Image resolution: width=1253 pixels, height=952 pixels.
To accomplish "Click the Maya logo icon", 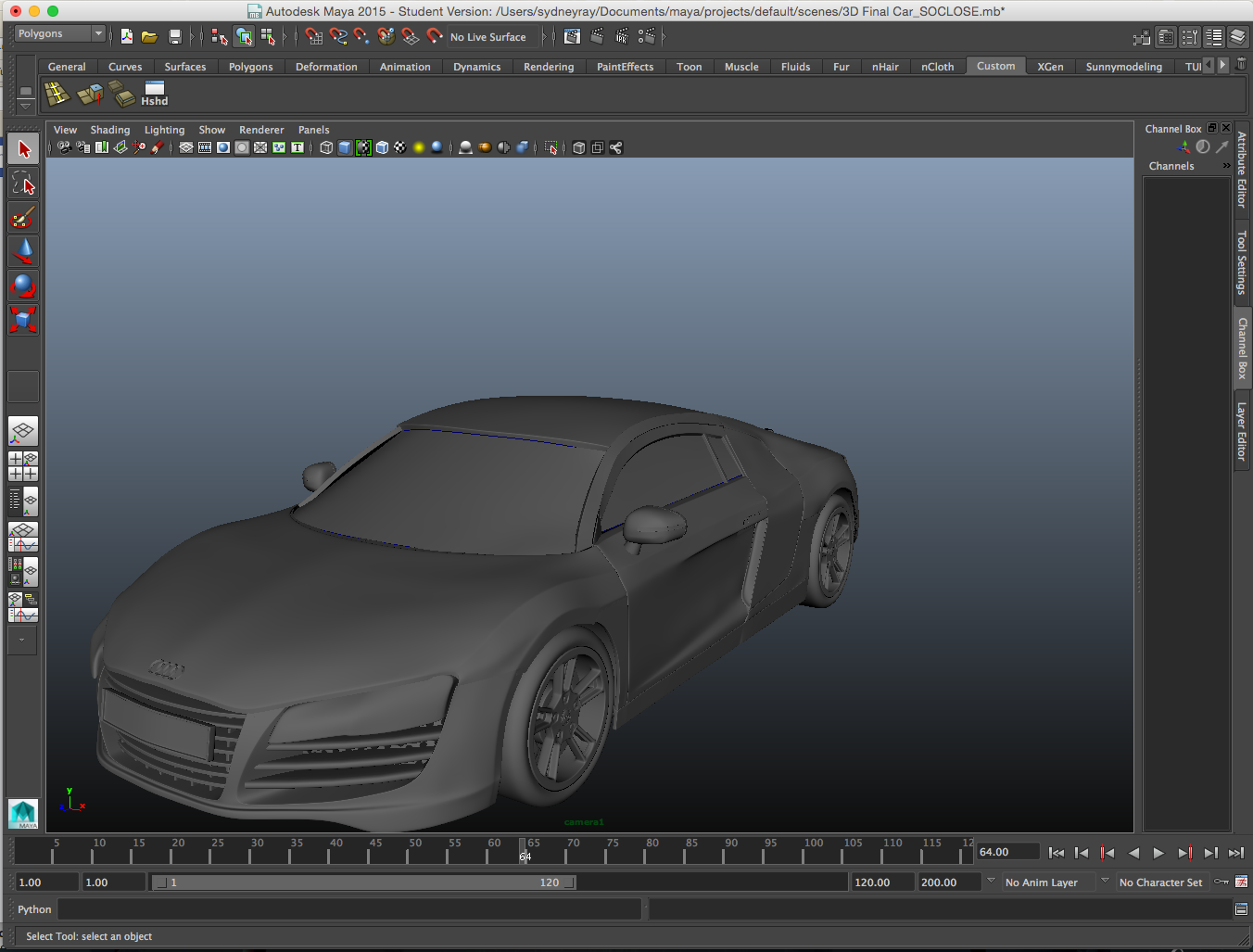I will tap(23, 814).
